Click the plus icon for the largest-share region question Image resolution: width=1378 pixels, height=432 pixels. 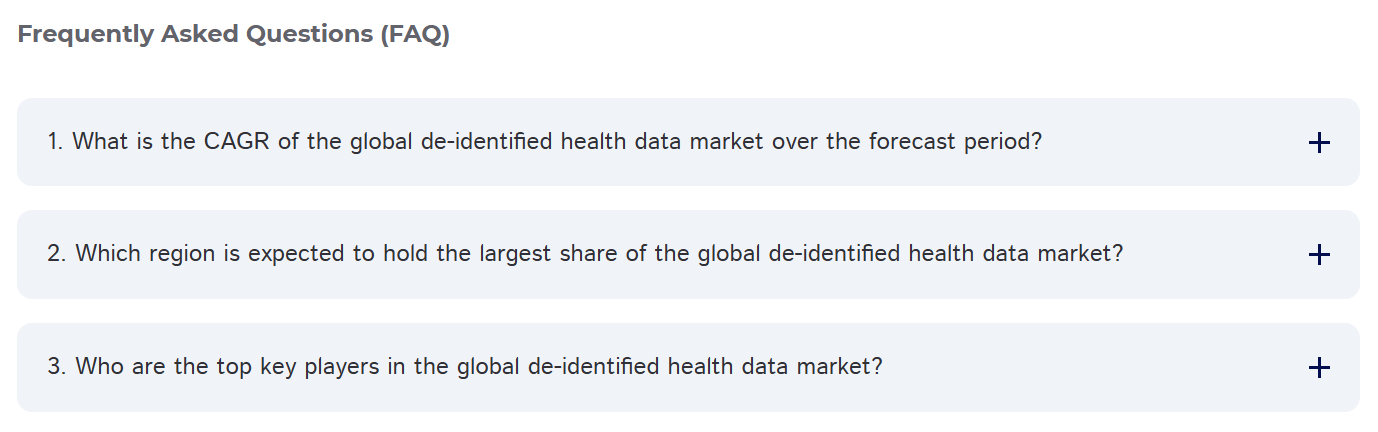point(1319,255)
